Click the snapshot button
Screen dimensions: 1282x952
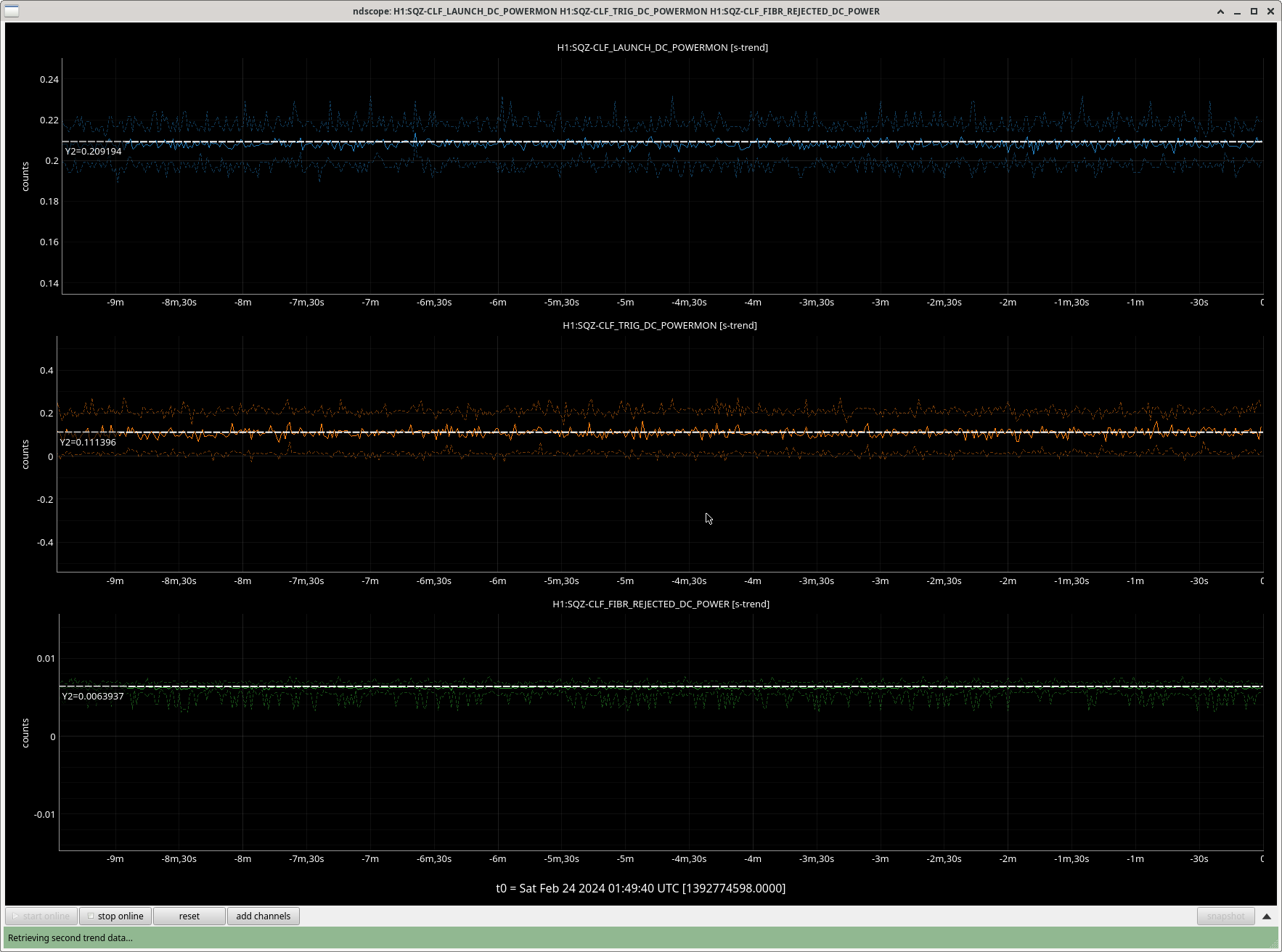(1225, 916)
